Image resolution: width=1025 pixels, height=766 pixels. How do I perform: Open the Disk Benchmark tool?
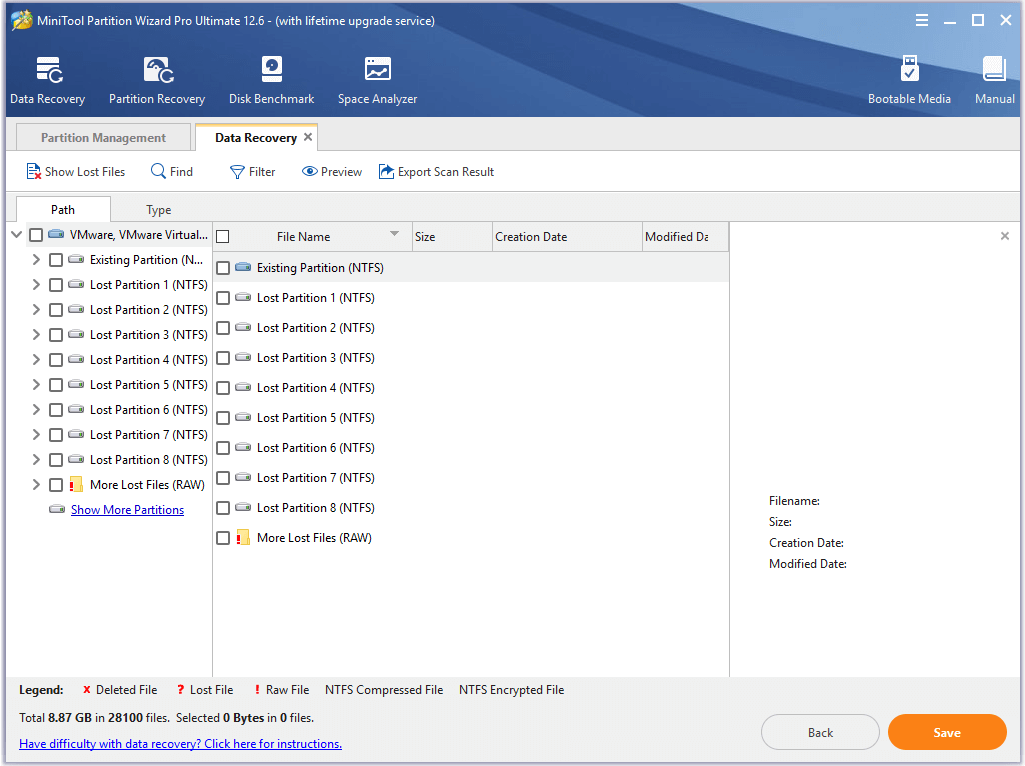pyautogui.click(x=271, y=70)
